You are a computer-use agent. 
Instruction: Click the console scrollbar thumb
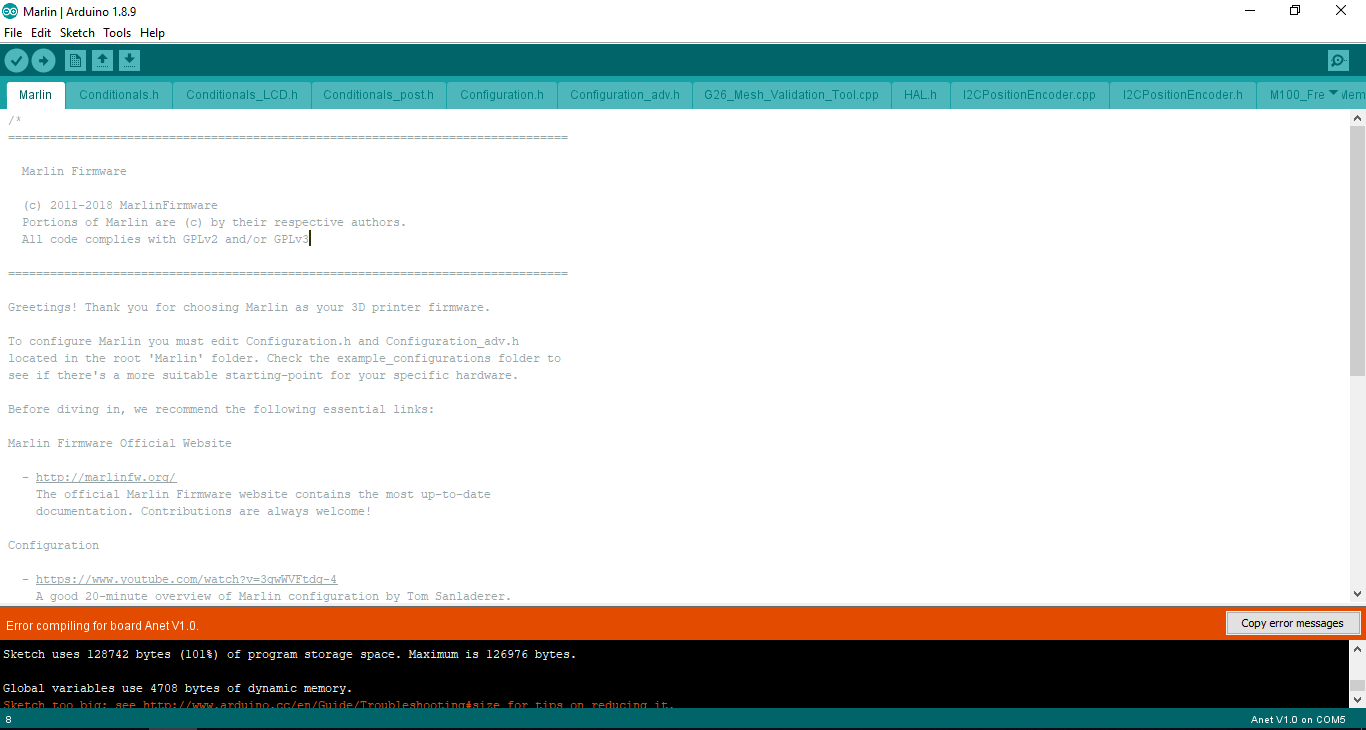[1357, 687]
